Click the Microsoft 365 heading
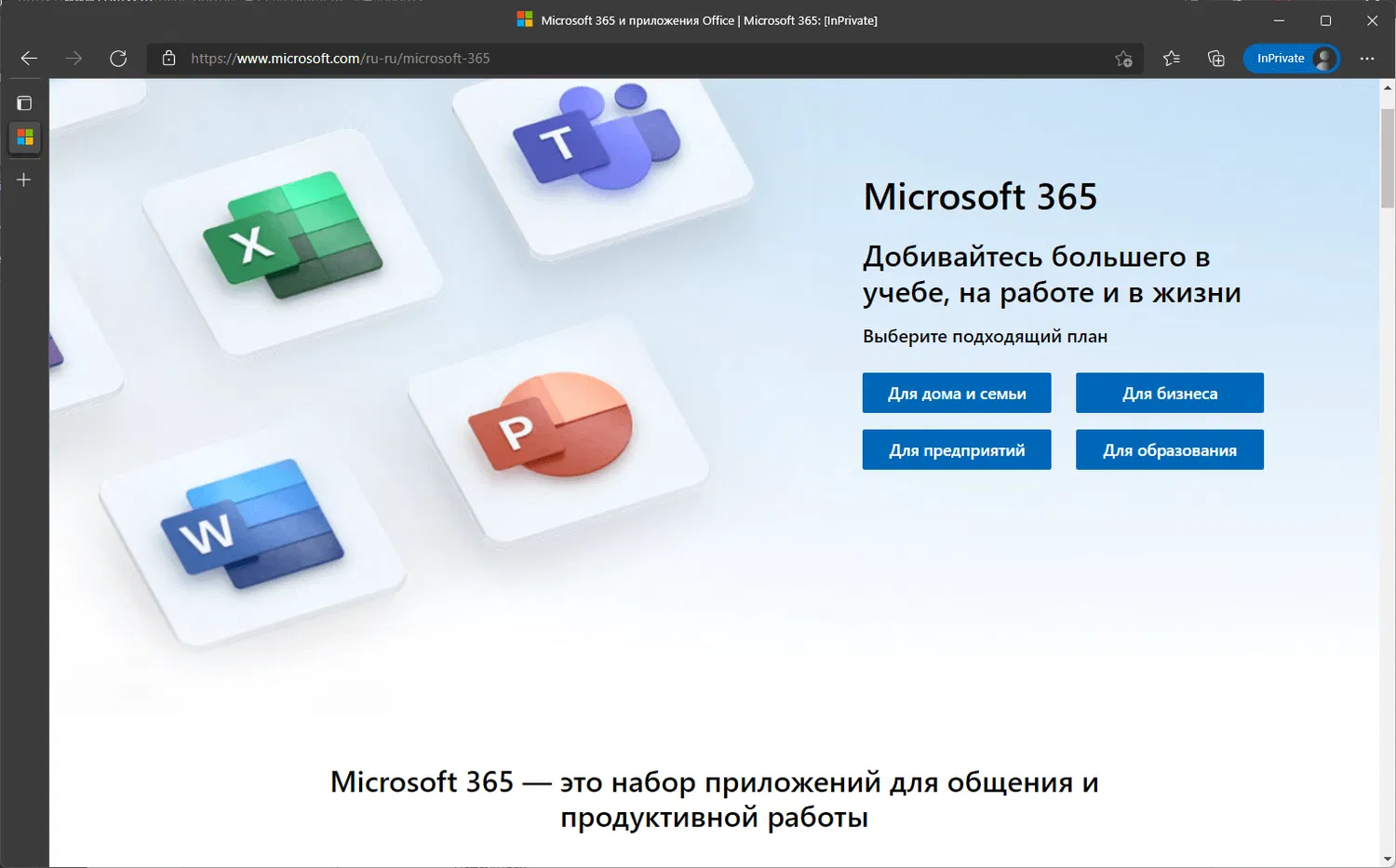 pos(980,197)
